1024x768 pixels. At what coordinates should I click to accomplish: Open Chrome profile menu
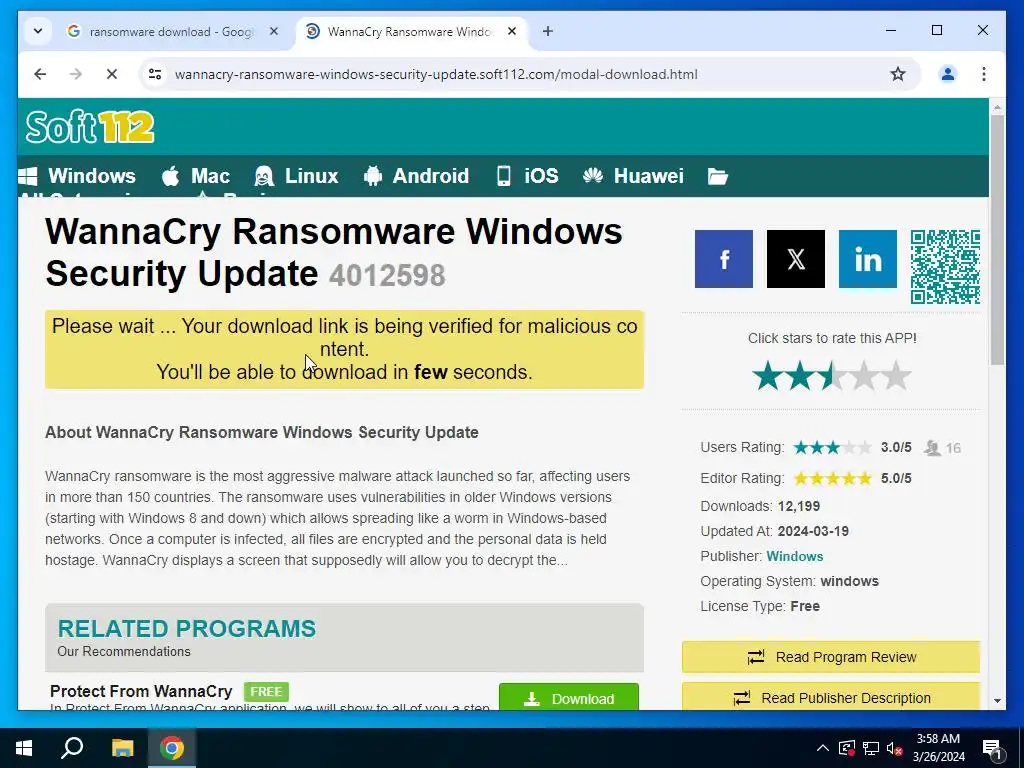pos(948,74)
